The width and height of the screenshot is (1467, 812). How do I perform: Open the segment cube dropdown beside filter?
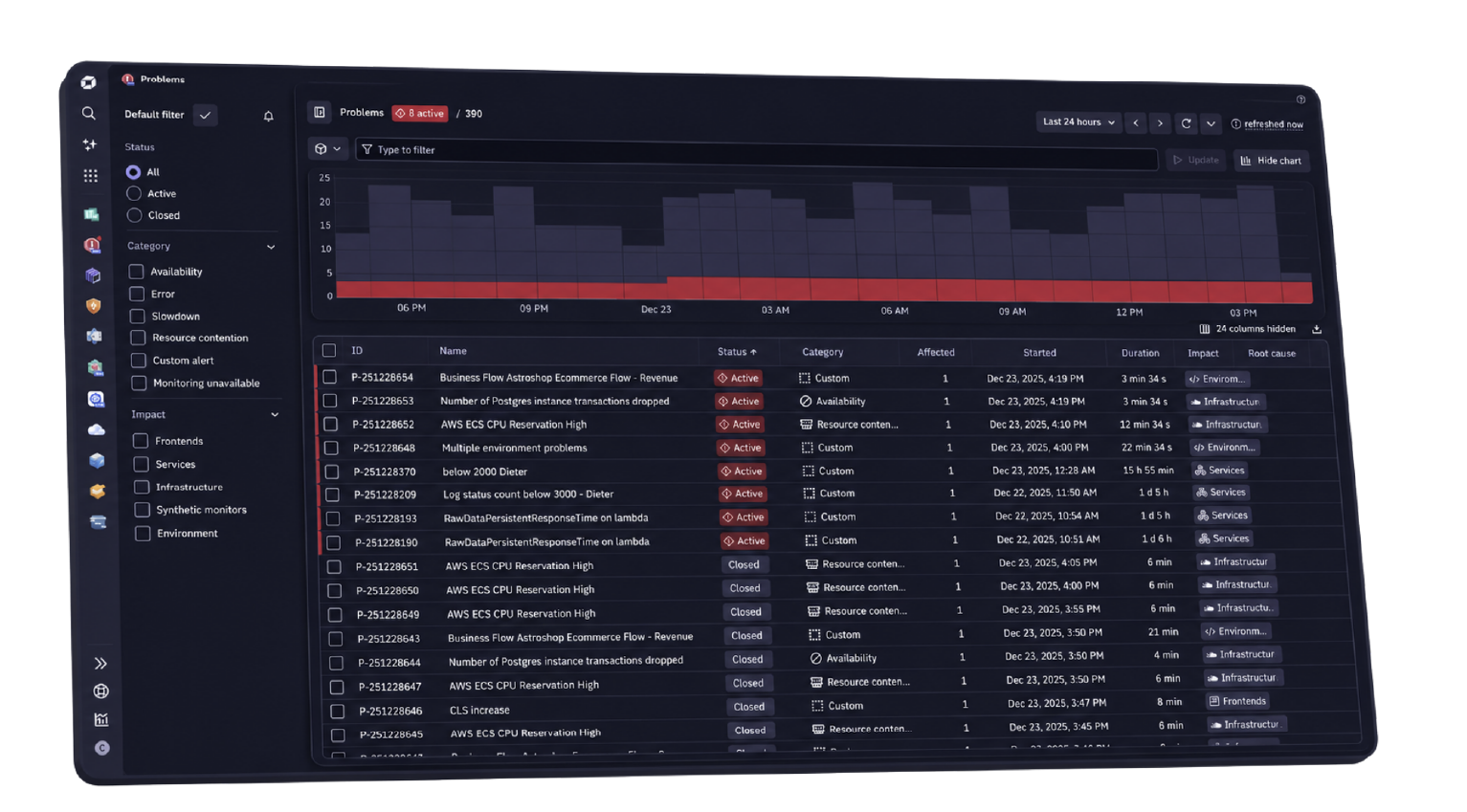pyautogui.click(x=327, y=149)
